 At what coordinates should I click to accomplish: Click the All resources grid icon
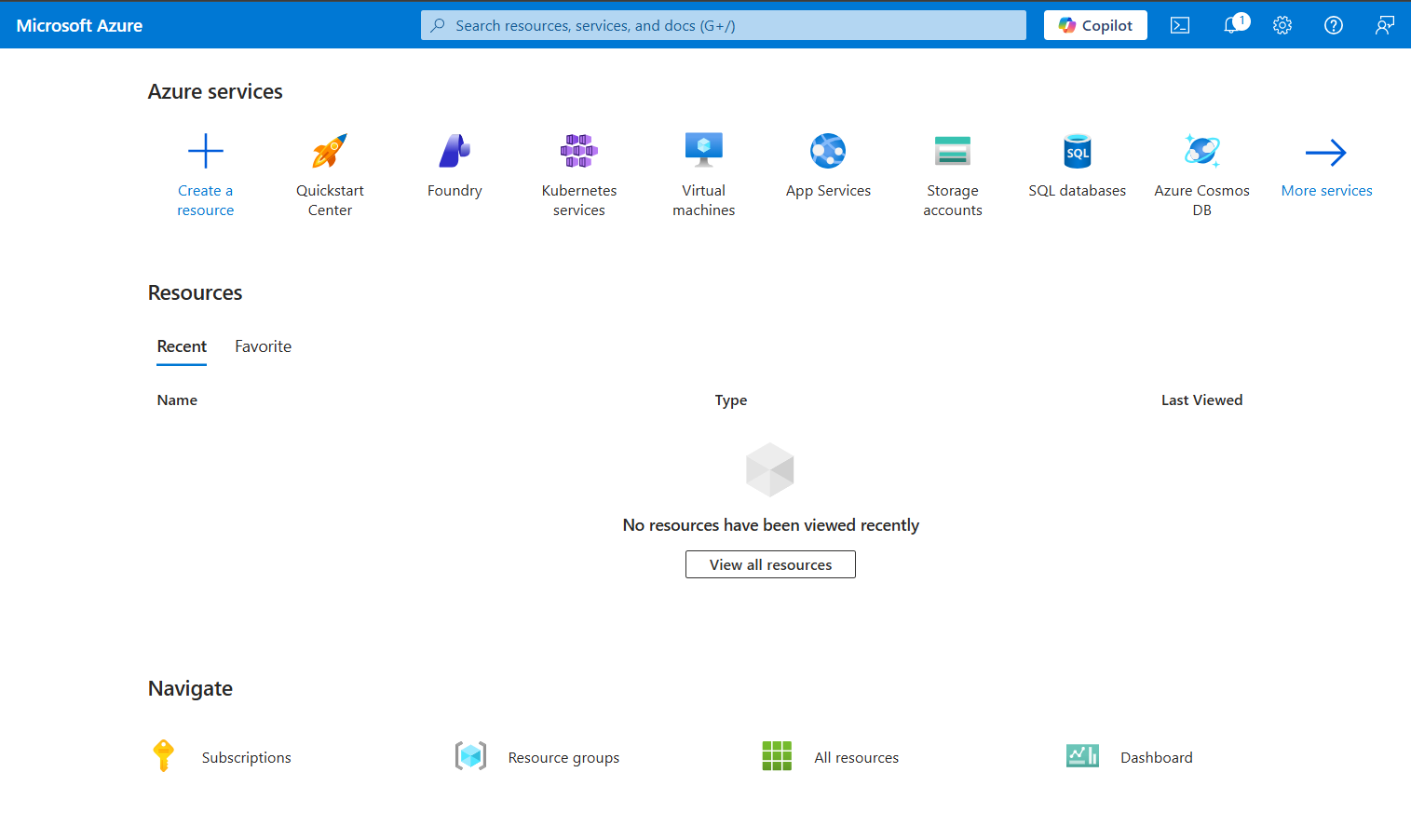pos(777,755)
